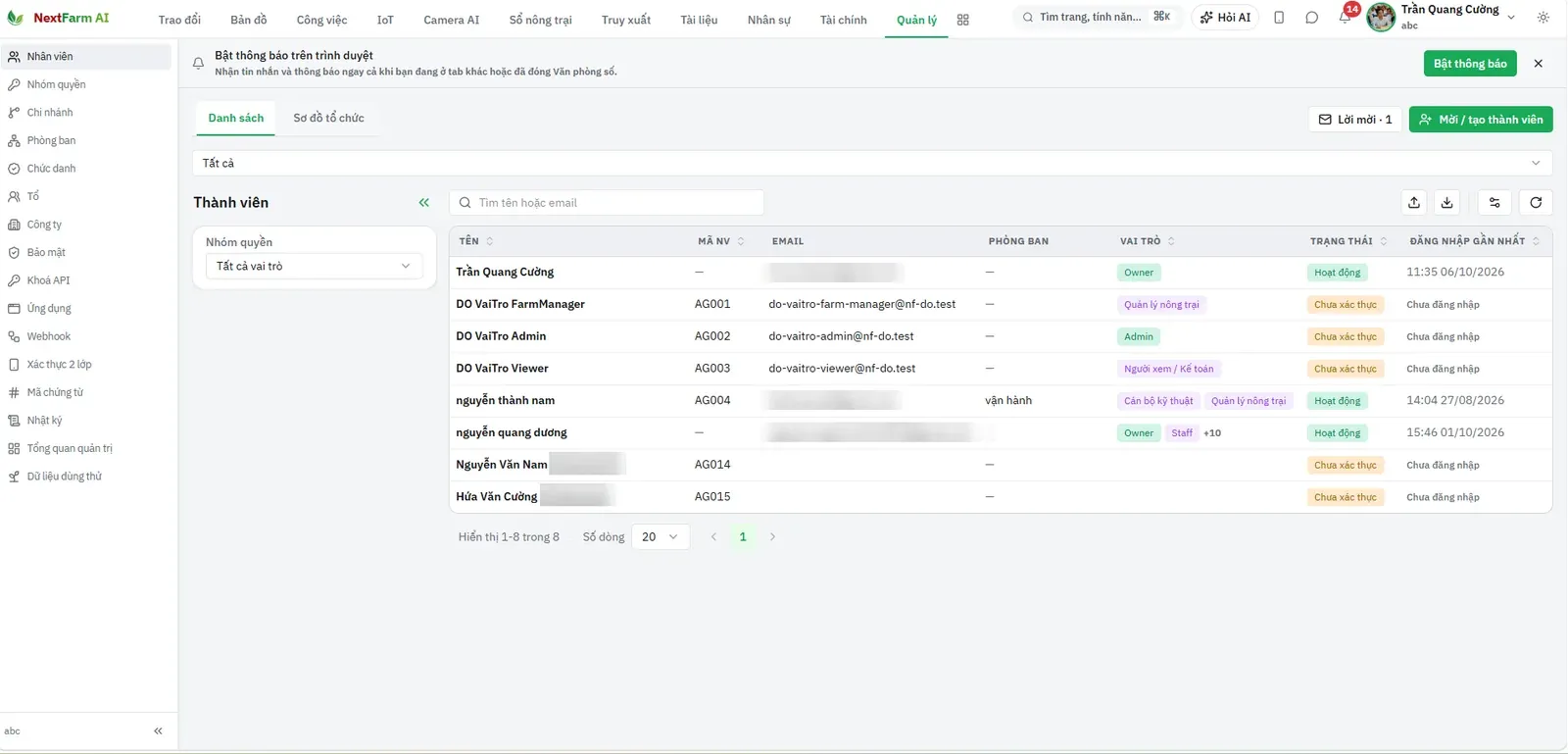Image resolution: width=1568 pixels, height=754 pixels.
Task: Click Mời / tạo thành viên button
Action: [1481, 120]
